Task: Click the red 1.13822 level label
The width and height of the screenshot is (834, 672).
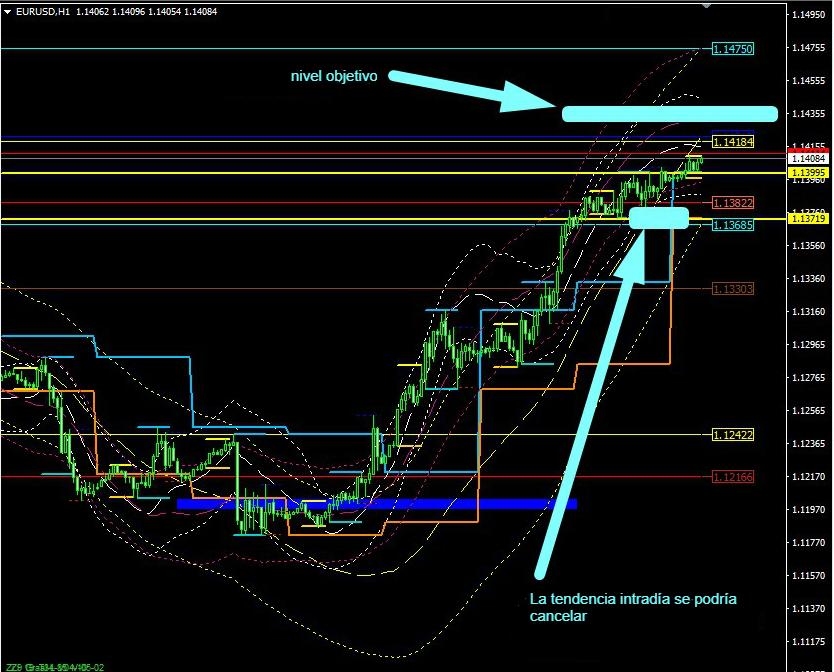Action: (733, 203)
